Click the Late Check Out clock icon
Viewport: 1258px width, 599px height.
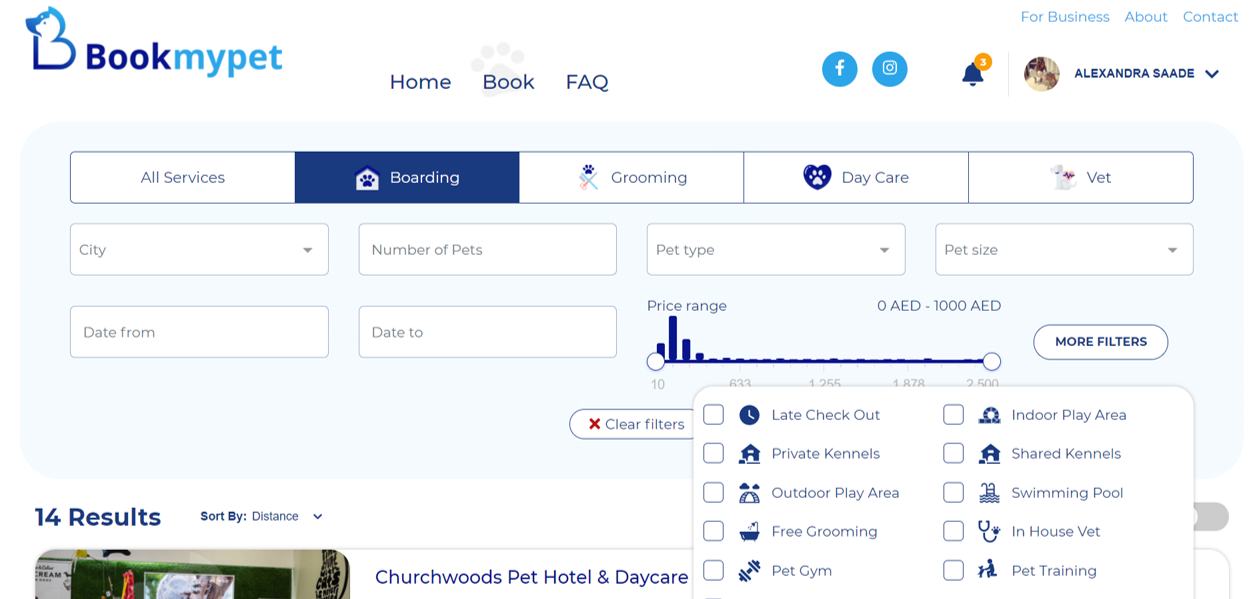(749, 415)
